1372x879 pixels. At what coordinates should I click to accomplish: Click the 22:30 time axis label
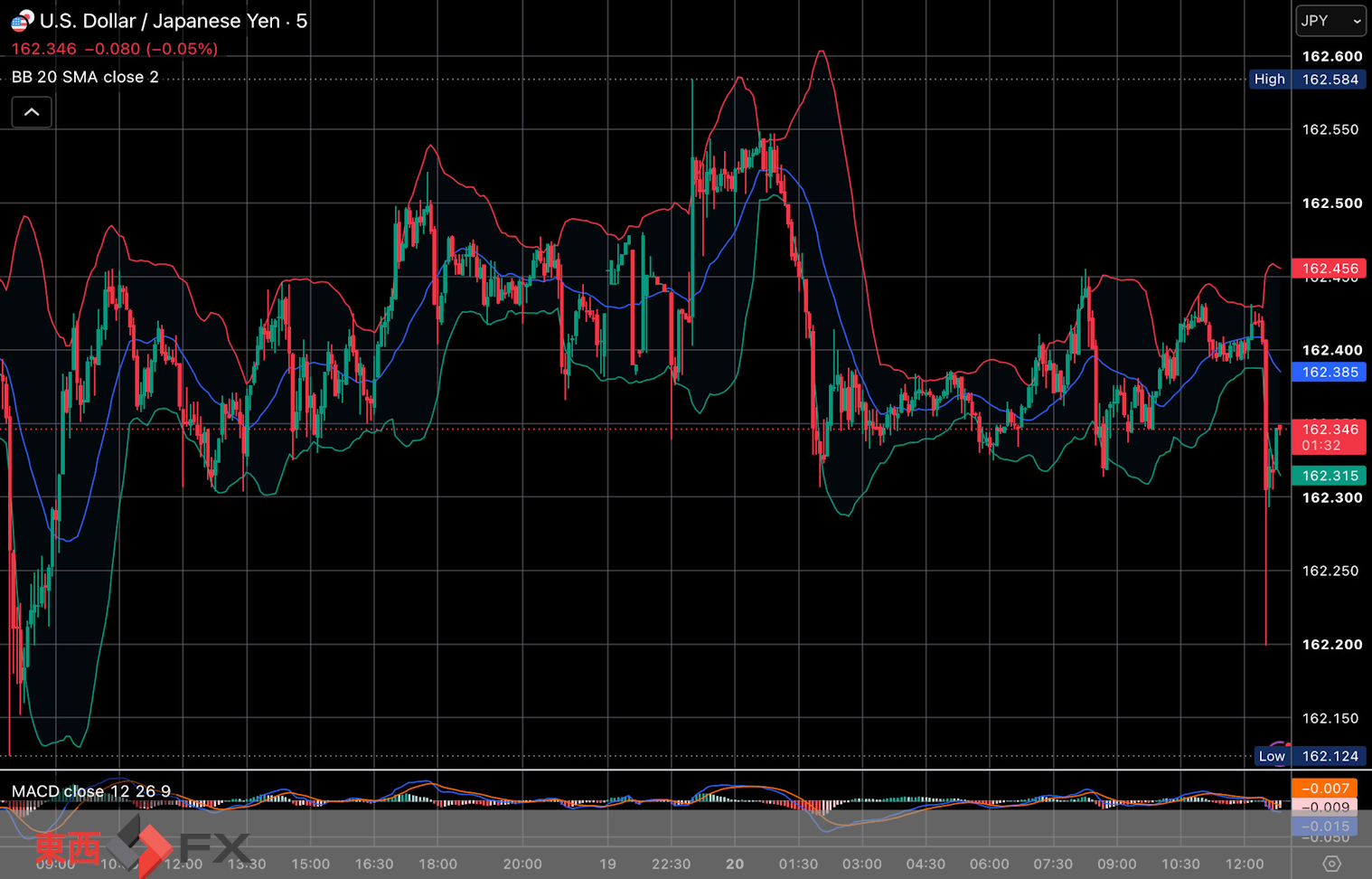[x=671, y=864]
